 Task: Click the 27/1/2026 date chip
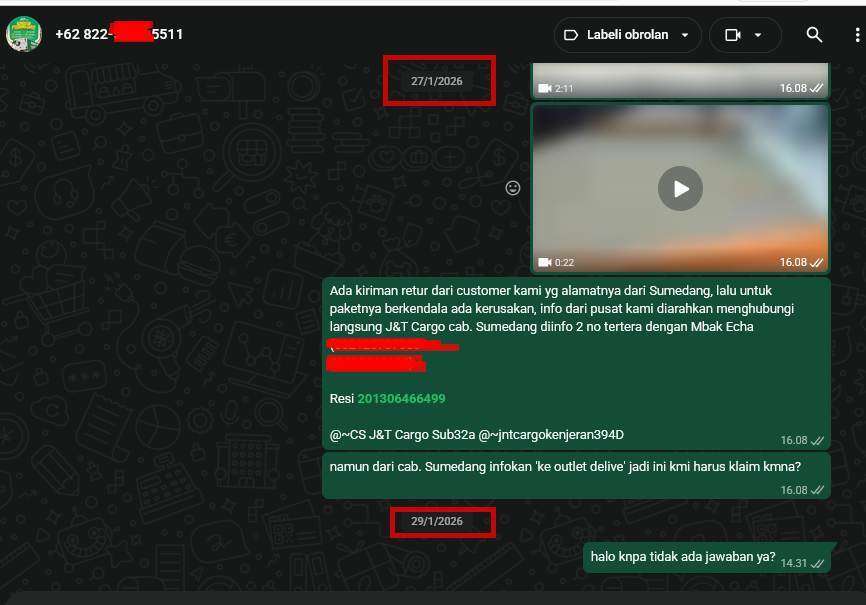(437, 81)
